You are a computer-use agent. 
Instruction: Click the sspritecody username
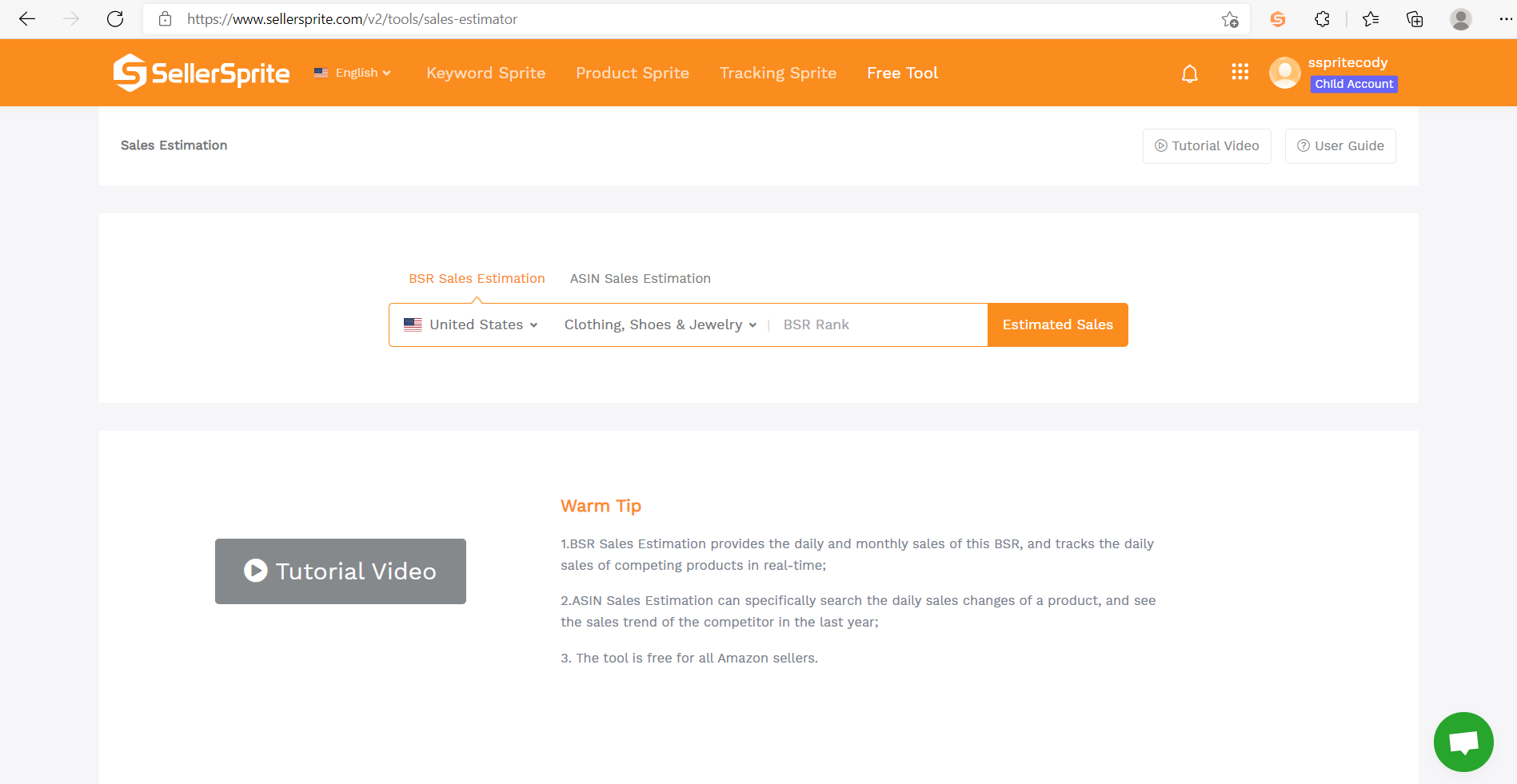pos(1348,62)
